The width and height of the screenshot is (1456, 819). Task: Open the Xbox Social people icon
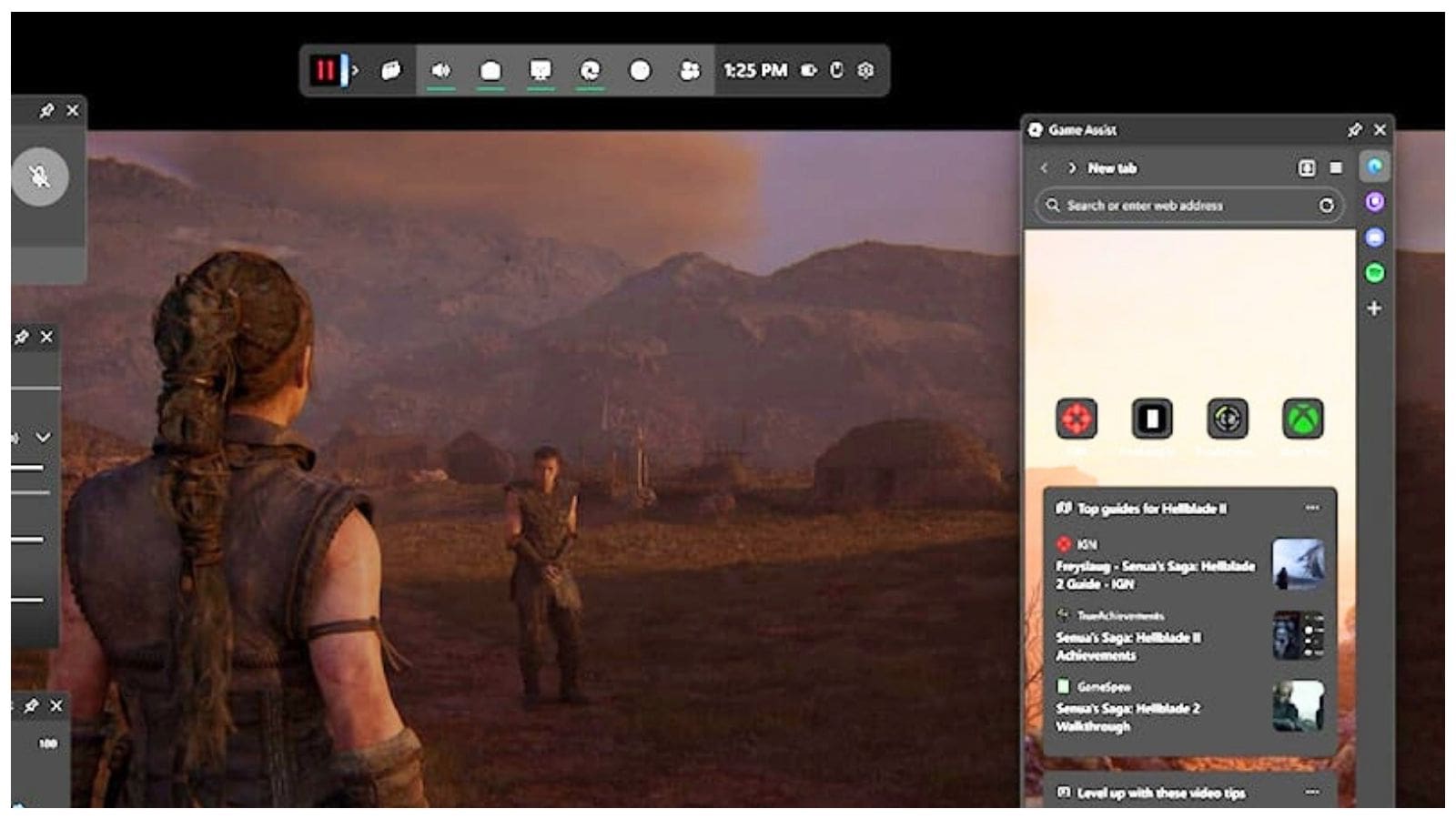click(x=690, y=70)
